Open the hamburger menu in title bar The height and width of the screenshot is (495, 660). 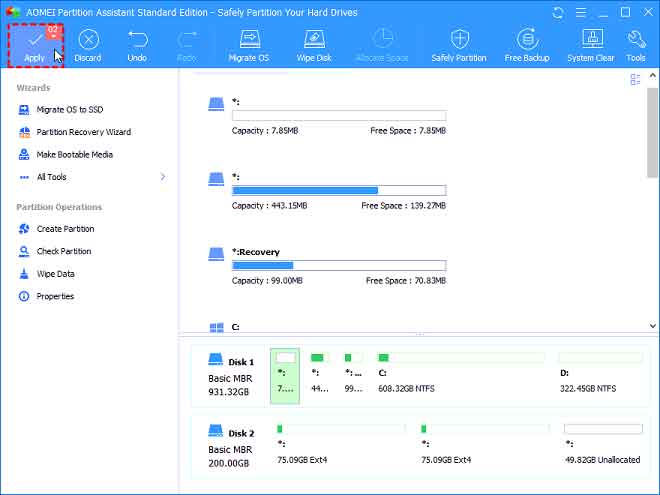(x=581, y=13)
